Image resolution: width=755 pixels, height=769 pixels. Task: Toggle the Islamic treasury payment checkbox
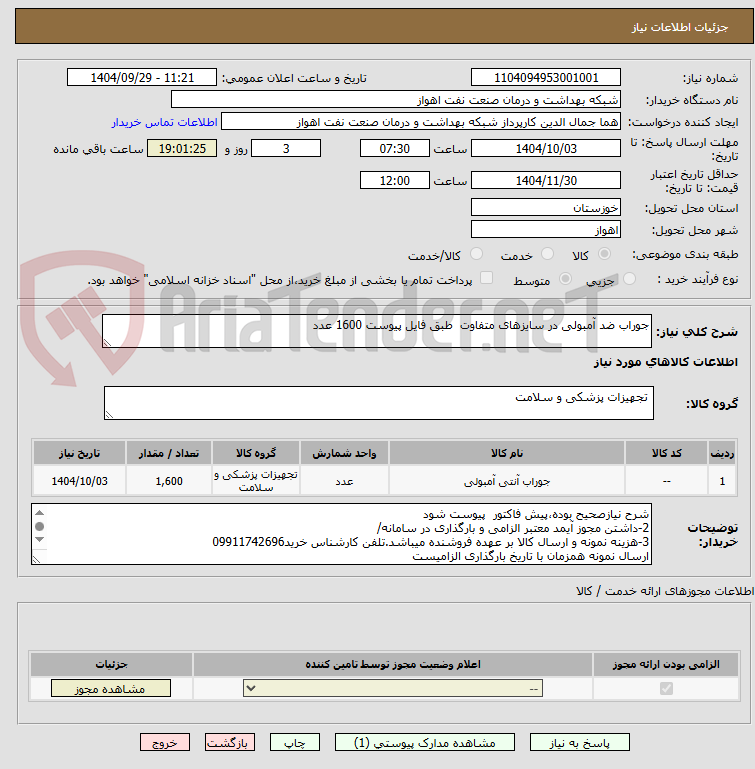486,278
